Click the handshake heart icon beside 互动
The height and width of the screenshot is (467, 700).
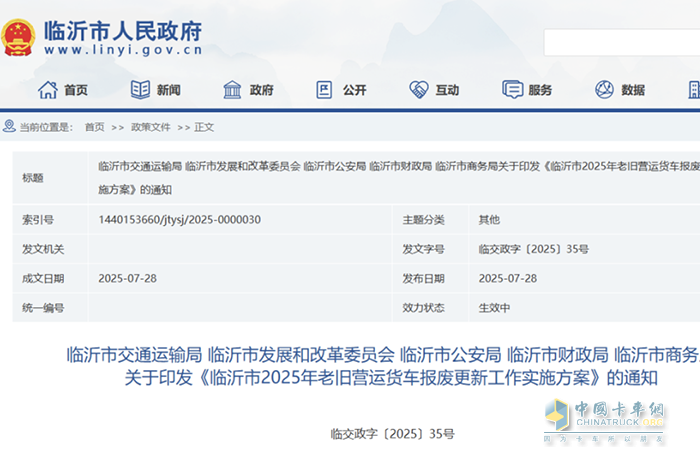[x=419, y=90]
